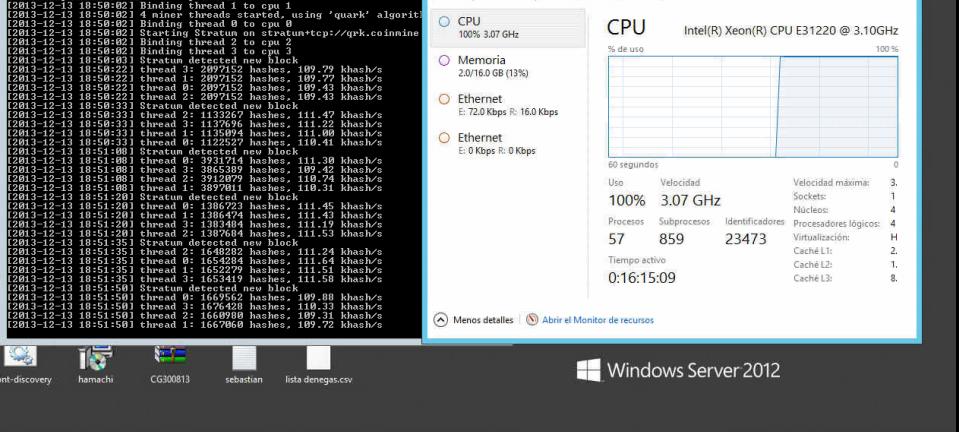Click the Intel Xeon CPU model name
This screenshot has width=959, height=432.
pyautogui.click(x=792, y=31)
